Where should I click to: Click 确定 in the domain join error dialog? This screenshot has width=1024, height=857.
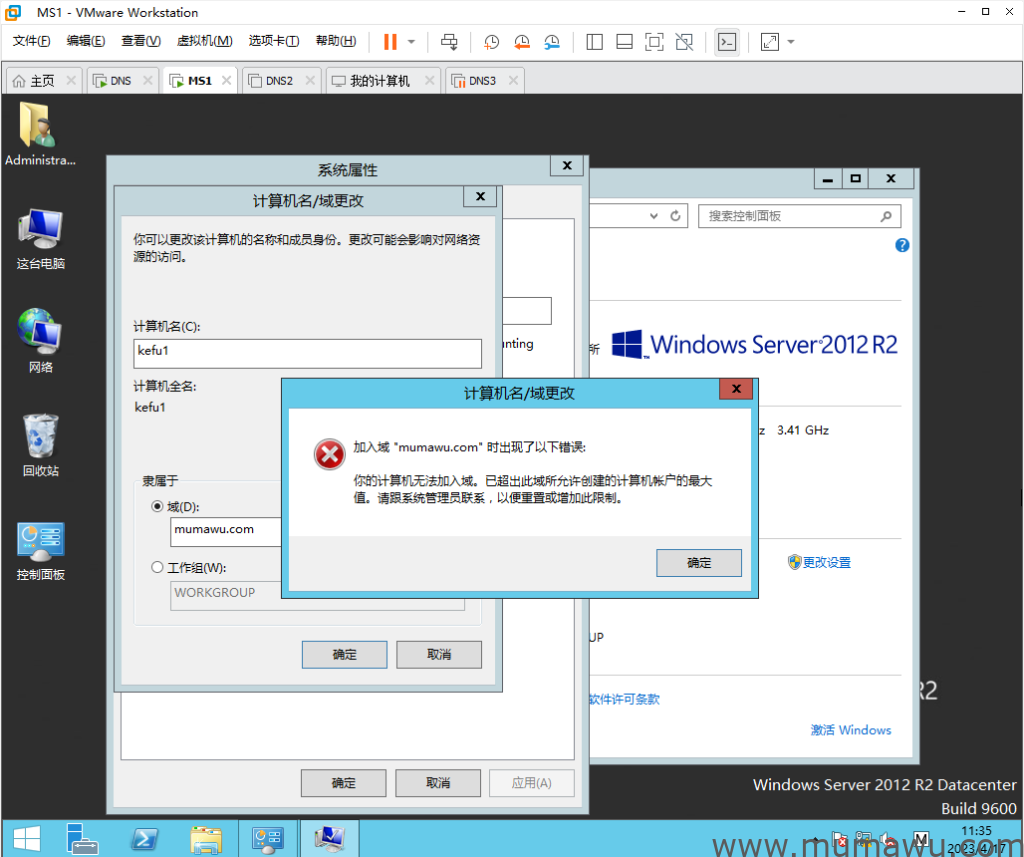(699, 562)
